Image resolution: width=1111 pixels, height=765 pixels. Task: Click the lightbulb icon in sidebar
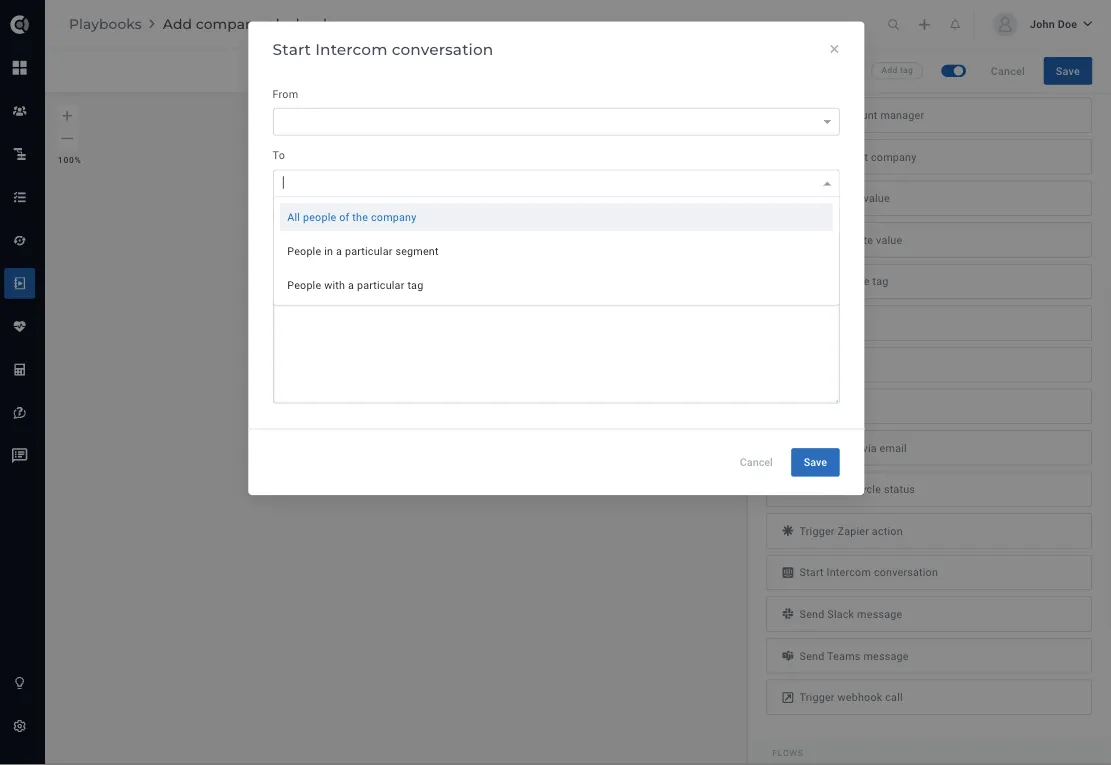click(20, 683)
